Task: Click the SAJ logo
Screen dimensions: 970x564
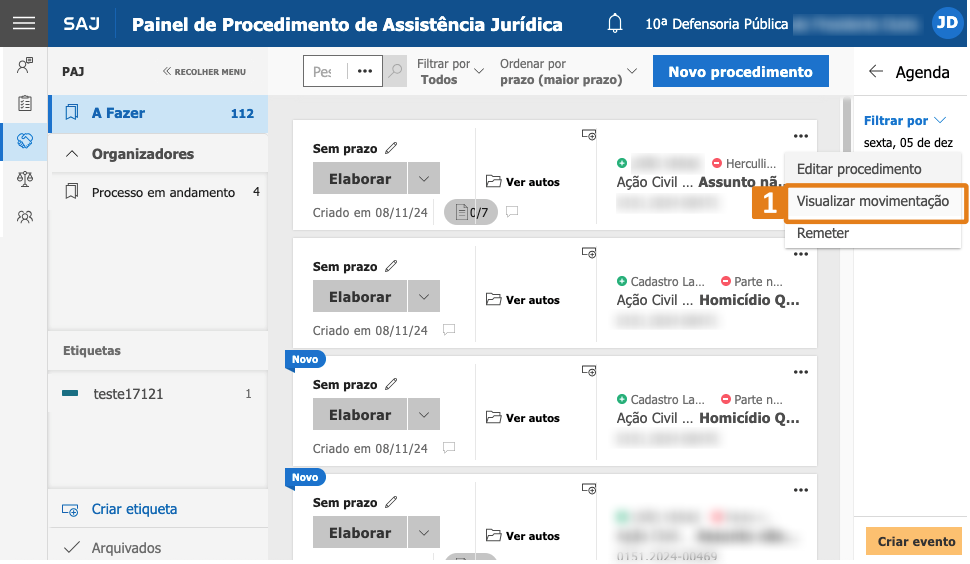Action: (81, 24)
